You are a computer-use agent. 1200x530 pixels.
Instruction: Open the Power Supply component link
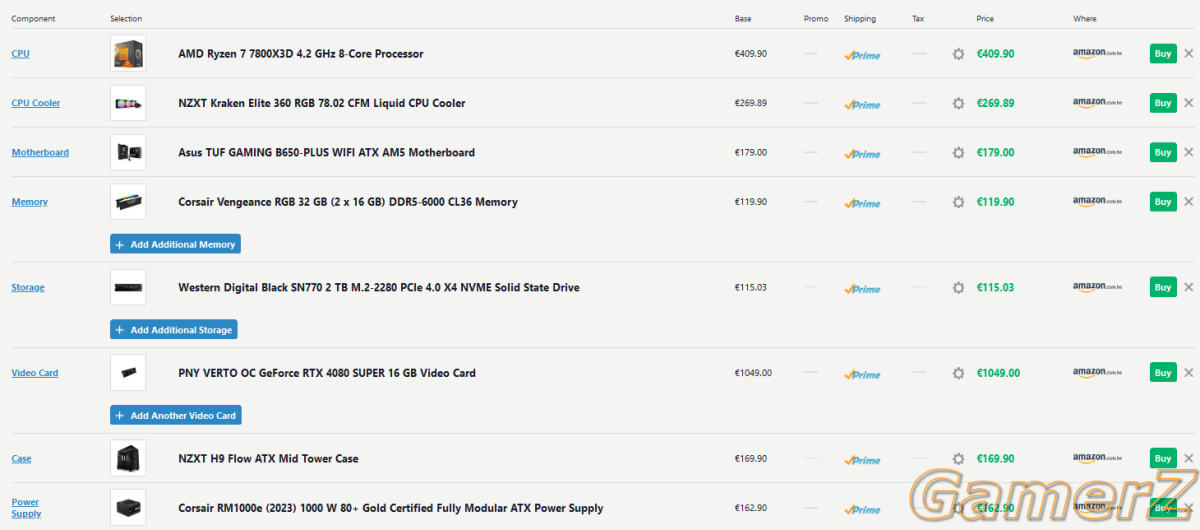26,508
